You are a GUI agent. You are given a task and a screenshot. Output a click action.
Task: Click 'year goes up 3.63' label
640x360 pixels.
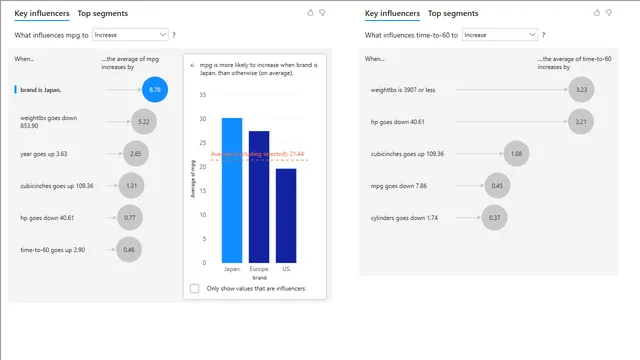pyautogui.click(x=44, y=154)
